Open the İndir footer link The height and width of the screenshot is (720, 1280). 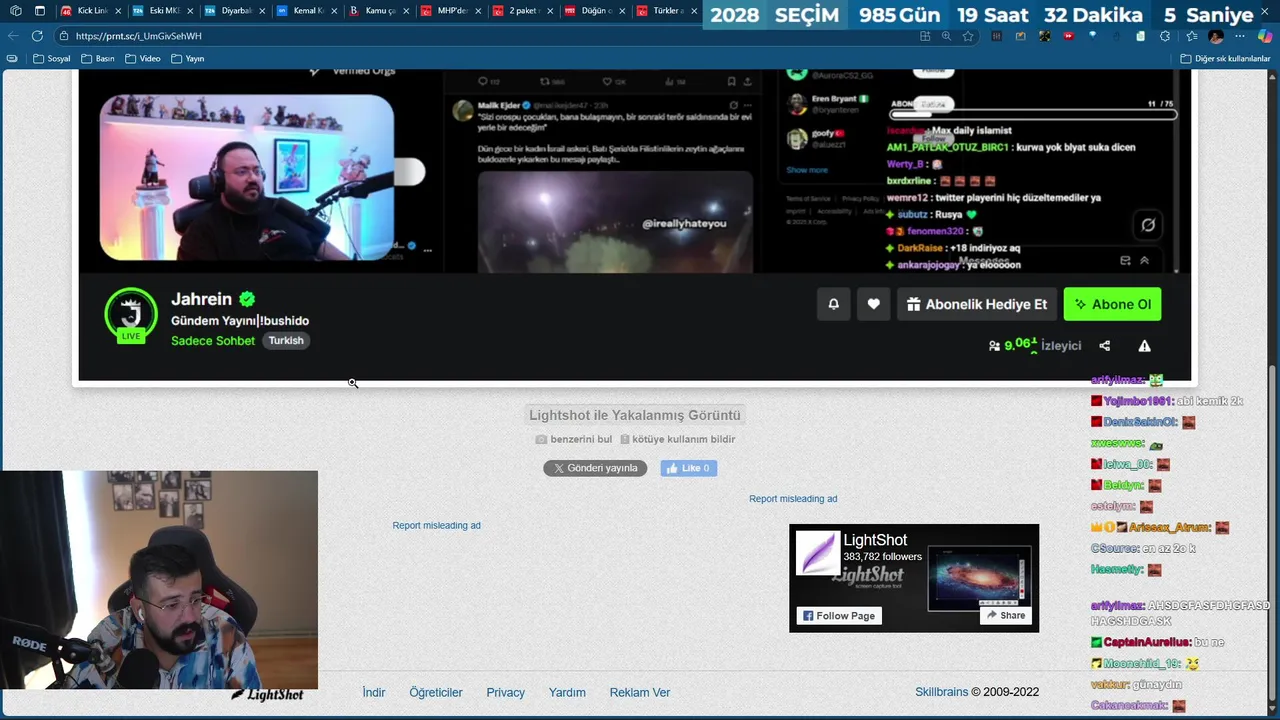click(374, 692)
